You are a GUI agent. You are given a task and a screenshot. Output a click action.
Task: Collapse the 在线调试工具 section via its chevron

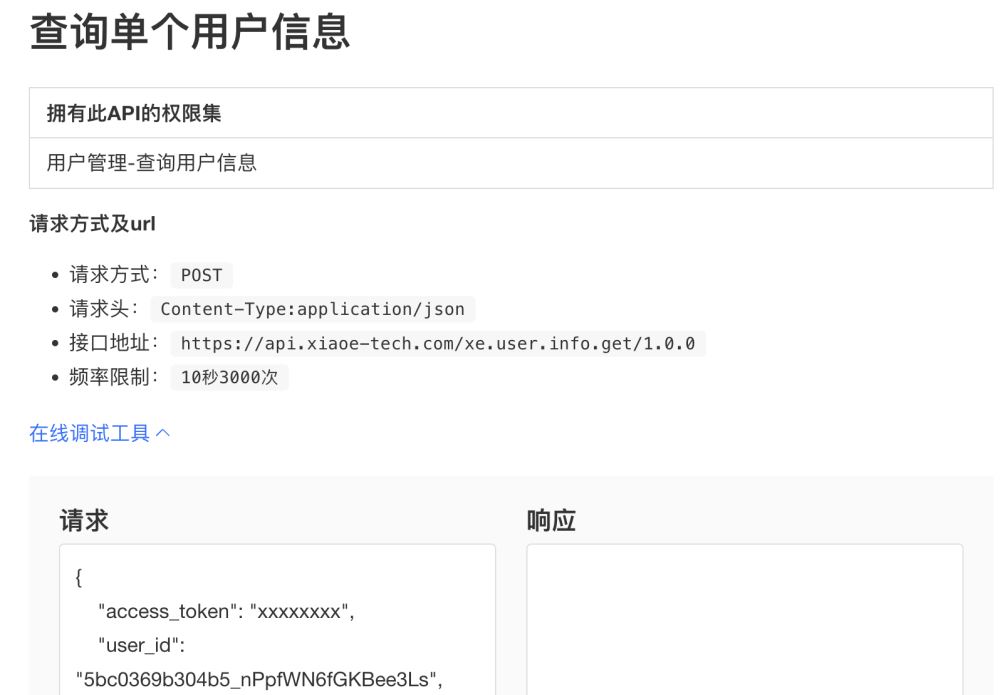(165, 433)
